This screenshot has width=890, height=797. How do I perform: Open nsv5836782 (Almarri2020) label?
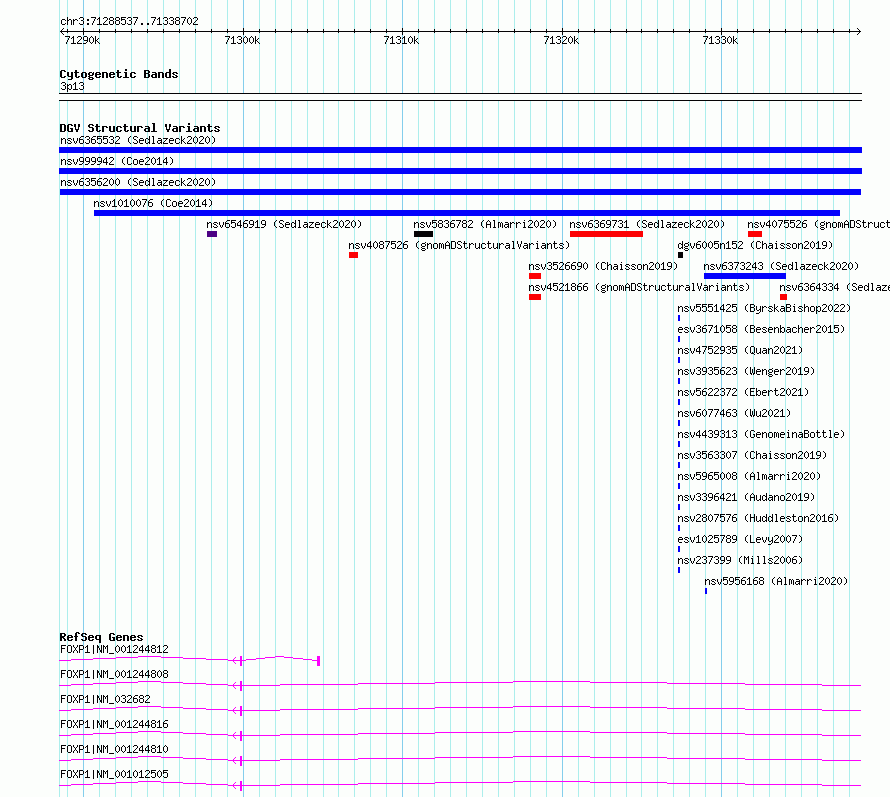(x=485, y=224)
